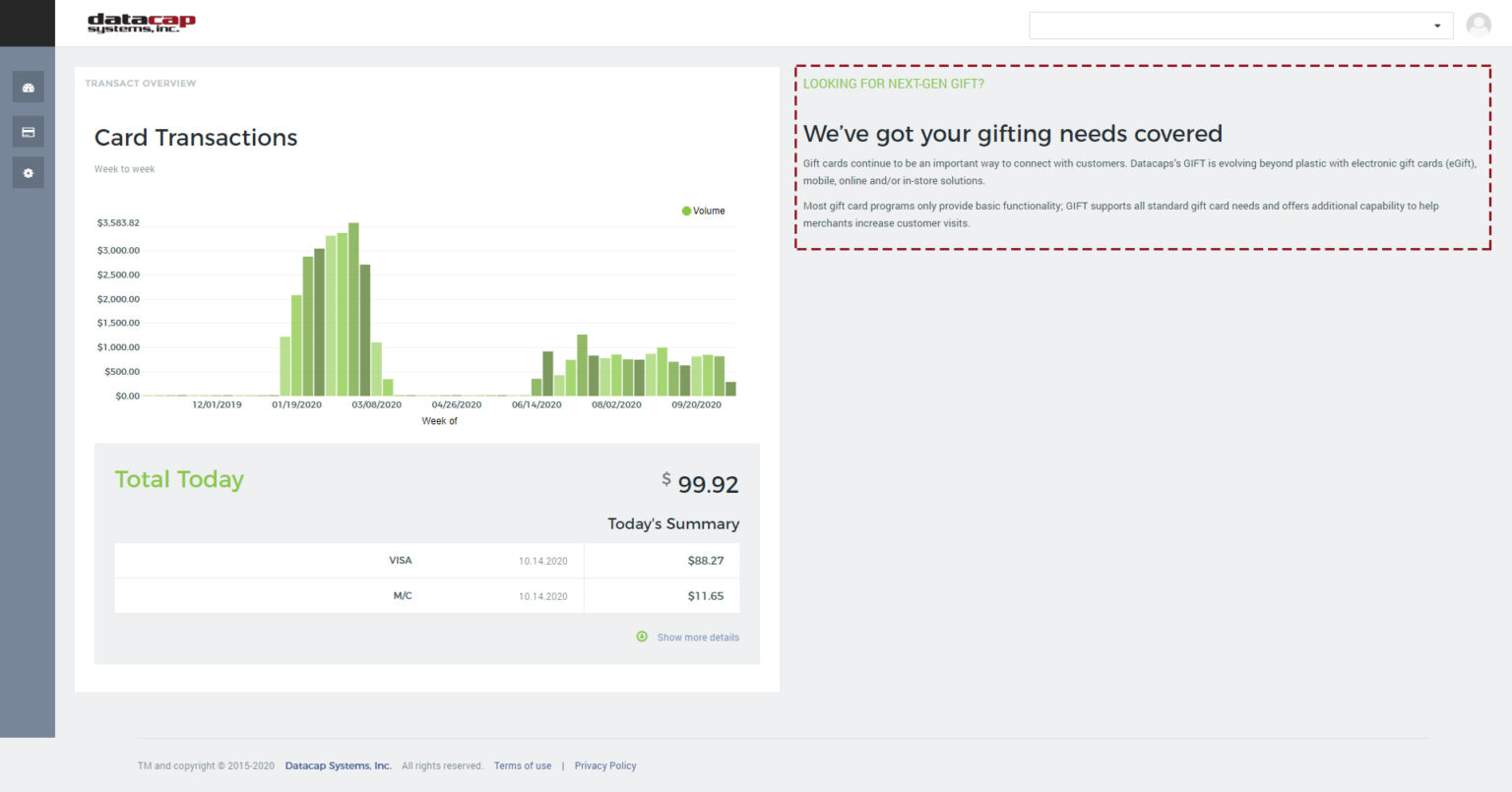Click the rightmost bar in the chart

tap(730, 389)
